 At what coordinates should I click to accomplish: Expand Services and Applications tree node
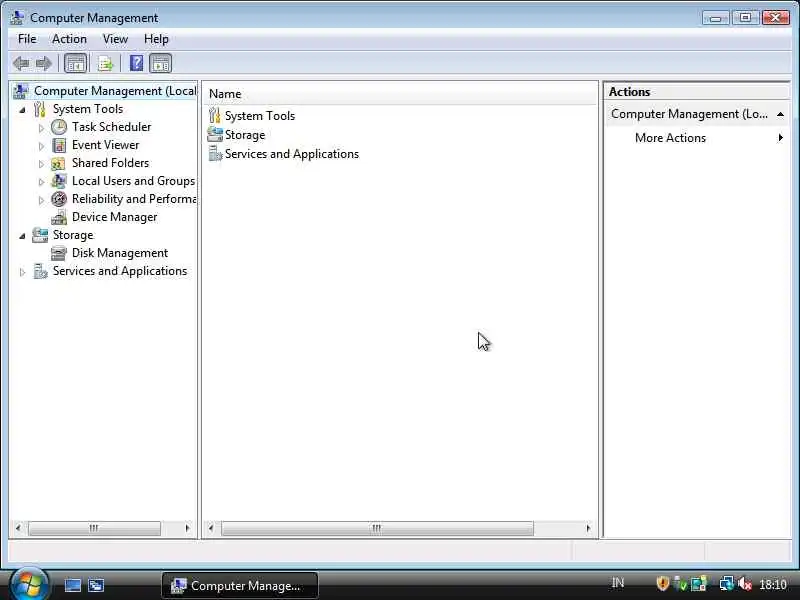click(22, 272)
